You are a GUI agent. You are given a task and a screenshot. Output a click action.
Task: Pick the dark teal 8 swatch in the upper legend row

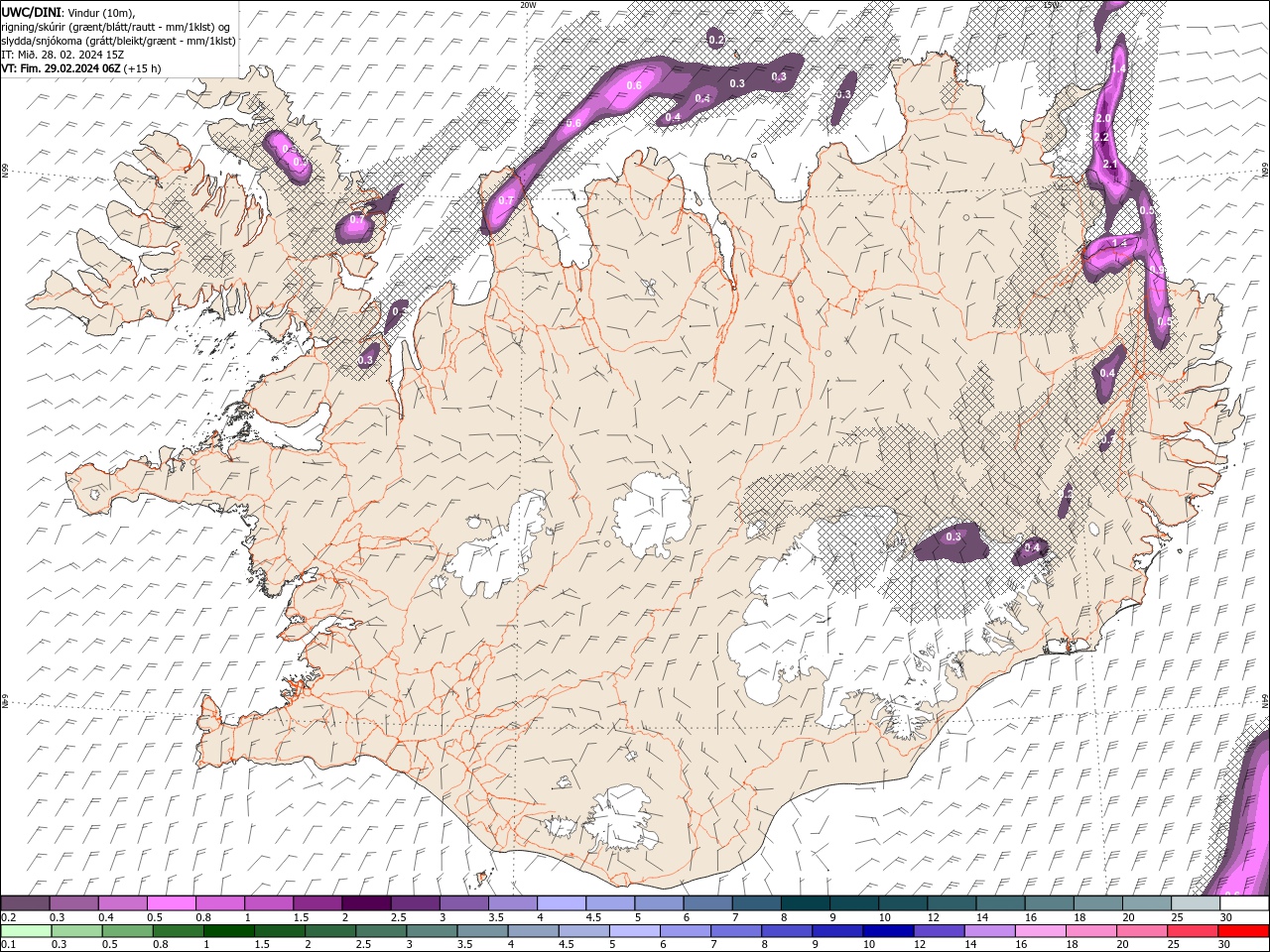pyautogui.click(x=806, y=903)
